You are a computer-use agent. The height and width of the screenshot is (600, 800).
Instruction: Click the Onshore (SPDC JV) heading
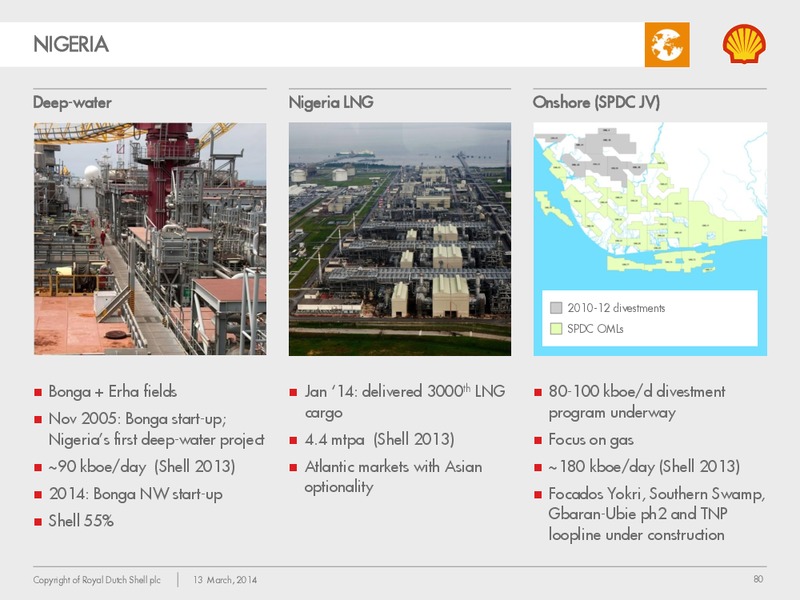[x=596, y=103]
